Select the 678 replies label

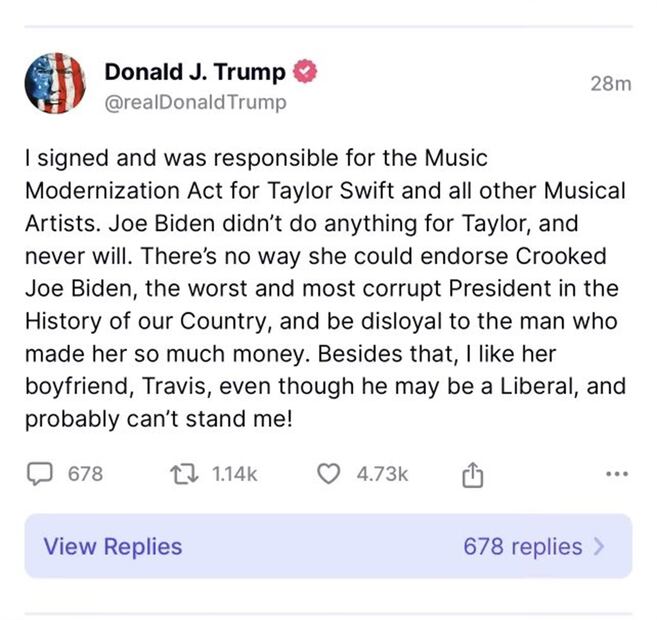coord(522,547)
